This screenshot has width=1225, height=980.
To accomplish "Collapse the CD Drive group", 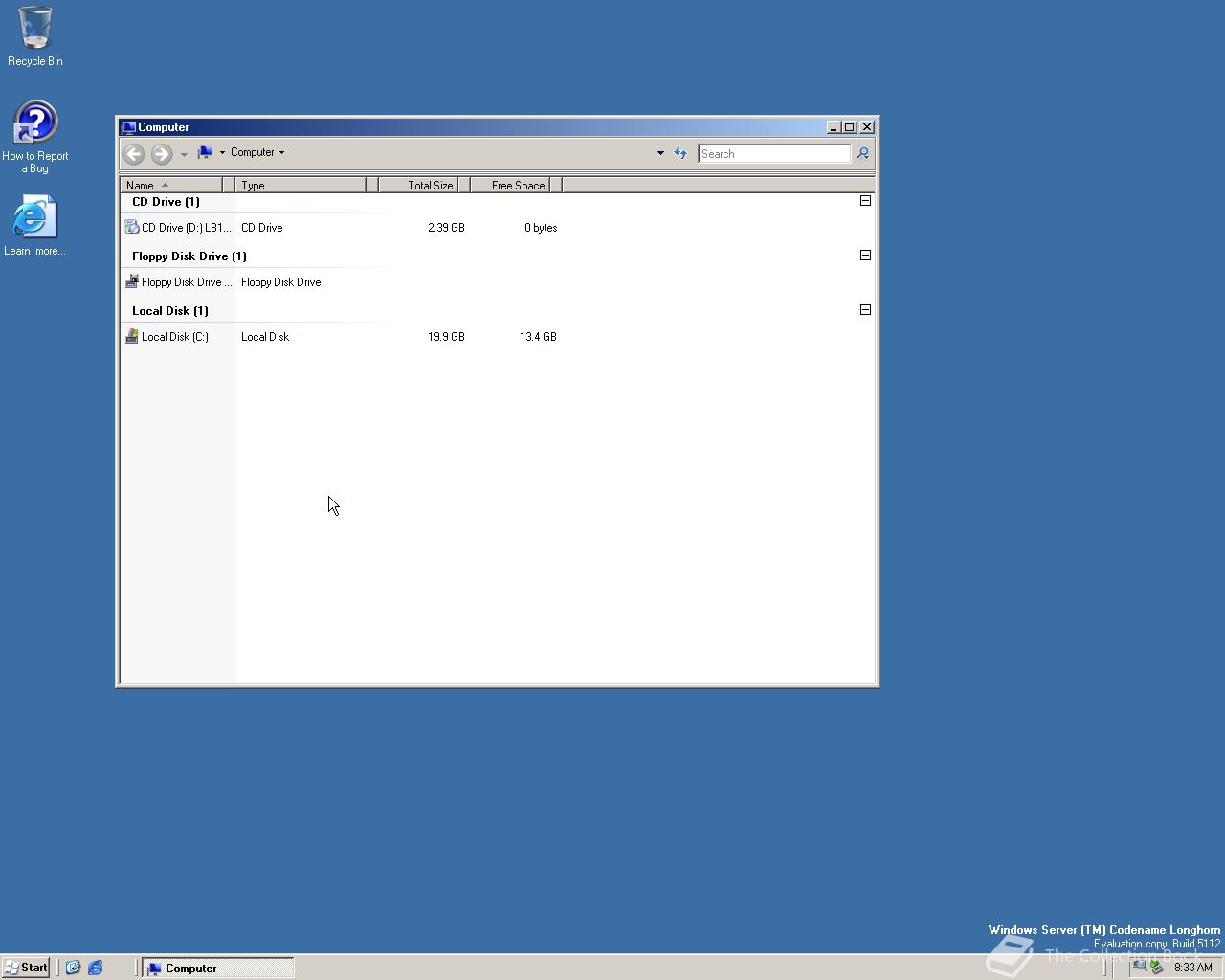I will [865, 201].
